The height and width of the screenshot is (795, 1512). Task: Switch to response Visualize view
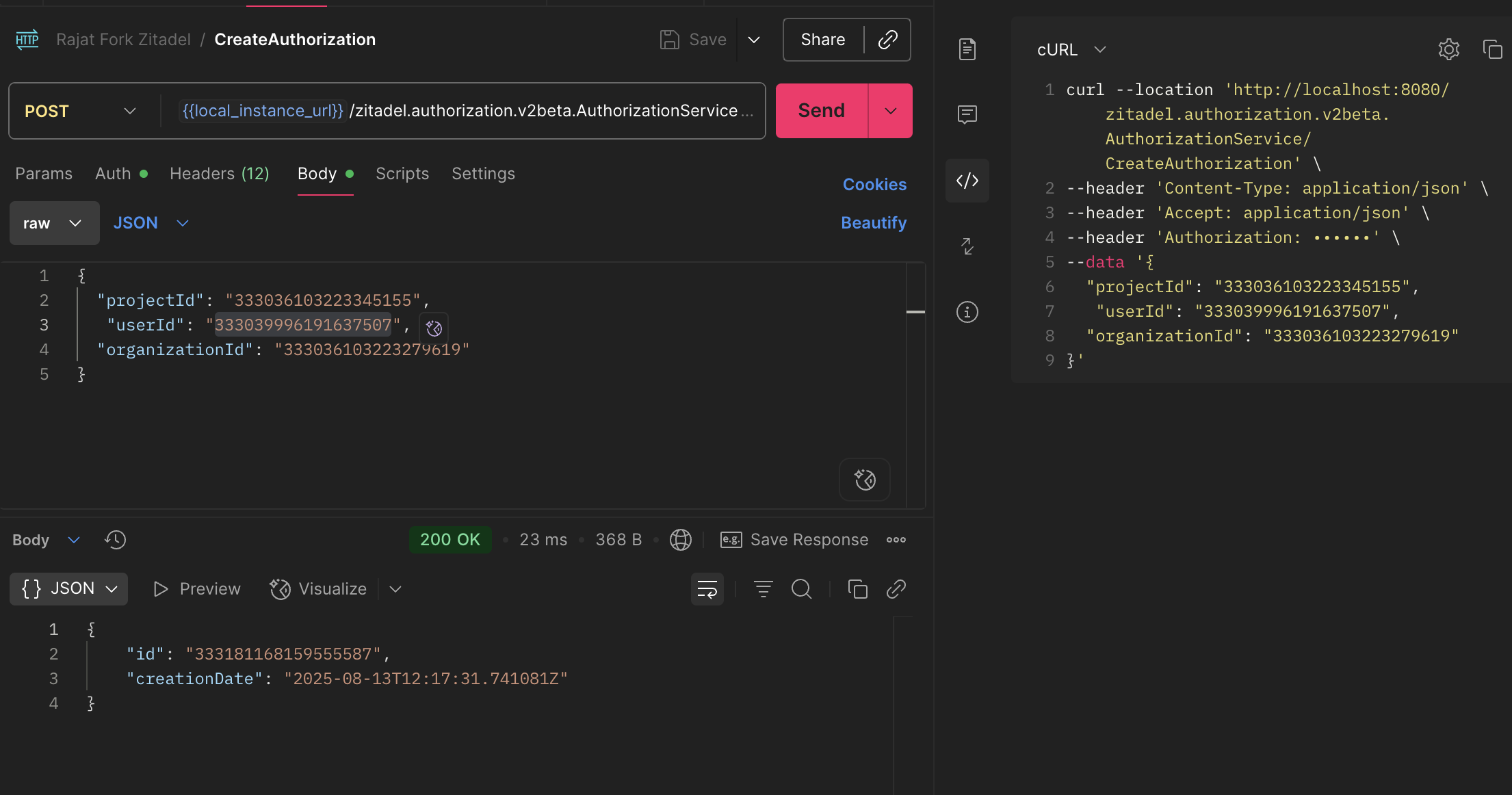[x=318, y=589]
